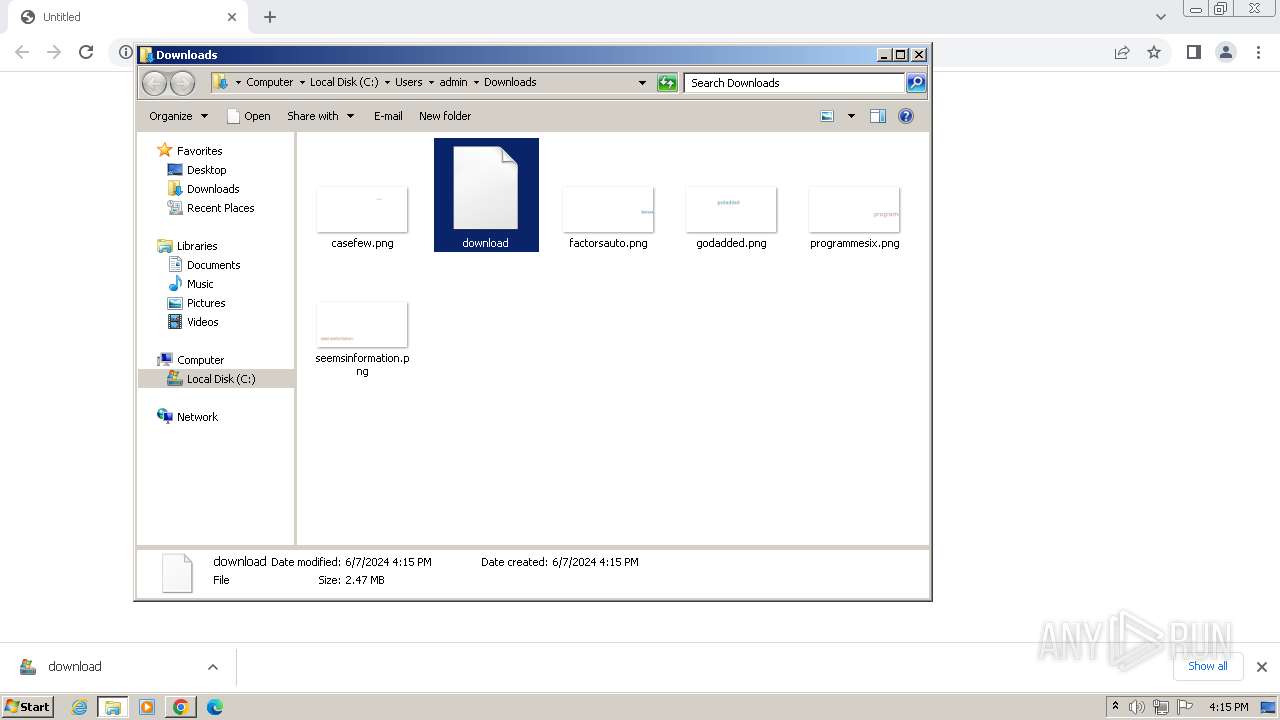The image size is (1280, 720).
Task: Click the E-mail toolbar button
Action: coord(388,116)
